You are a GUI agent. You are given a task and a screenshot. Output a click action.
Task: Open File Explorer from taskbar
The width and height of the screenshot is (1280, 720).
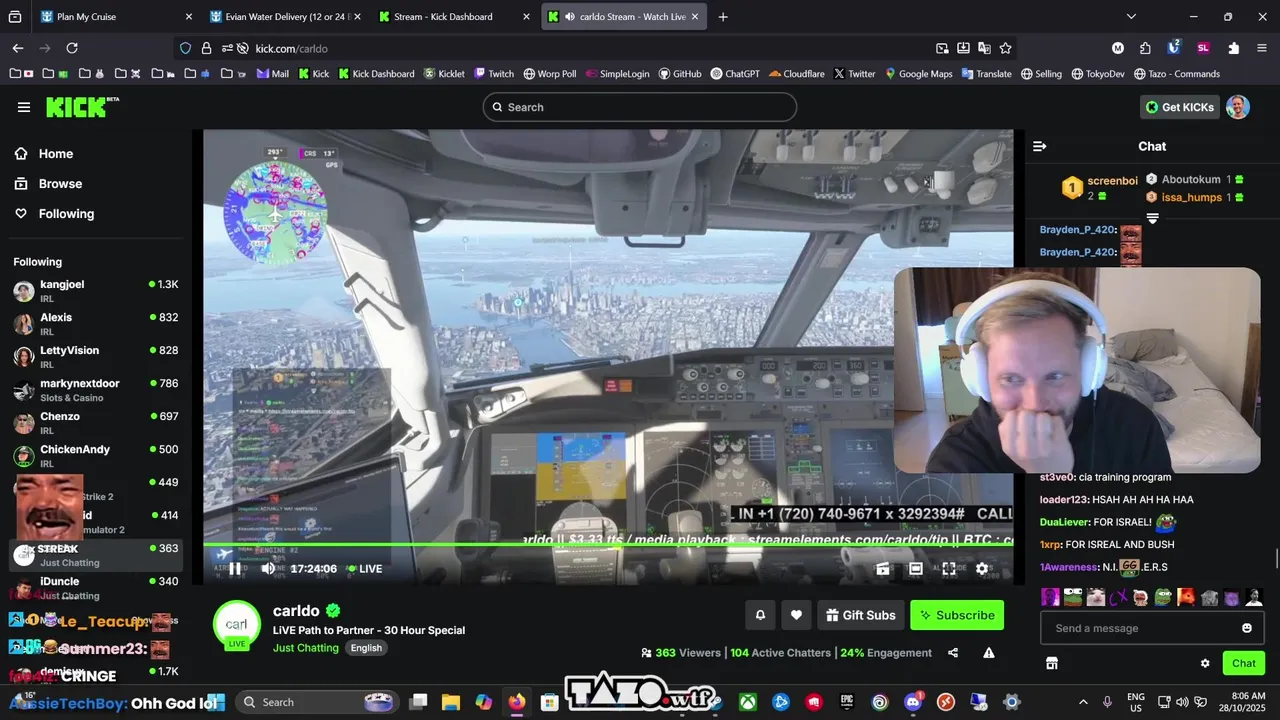pyautogui.click(x=451, y=702)
